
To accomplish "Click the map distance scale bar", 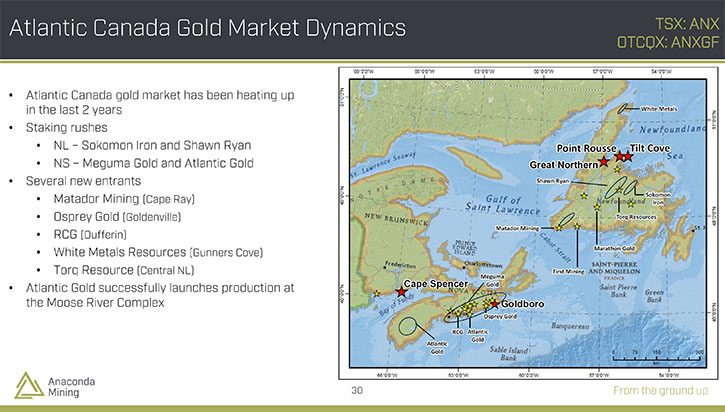I will (x=657, y=357).
